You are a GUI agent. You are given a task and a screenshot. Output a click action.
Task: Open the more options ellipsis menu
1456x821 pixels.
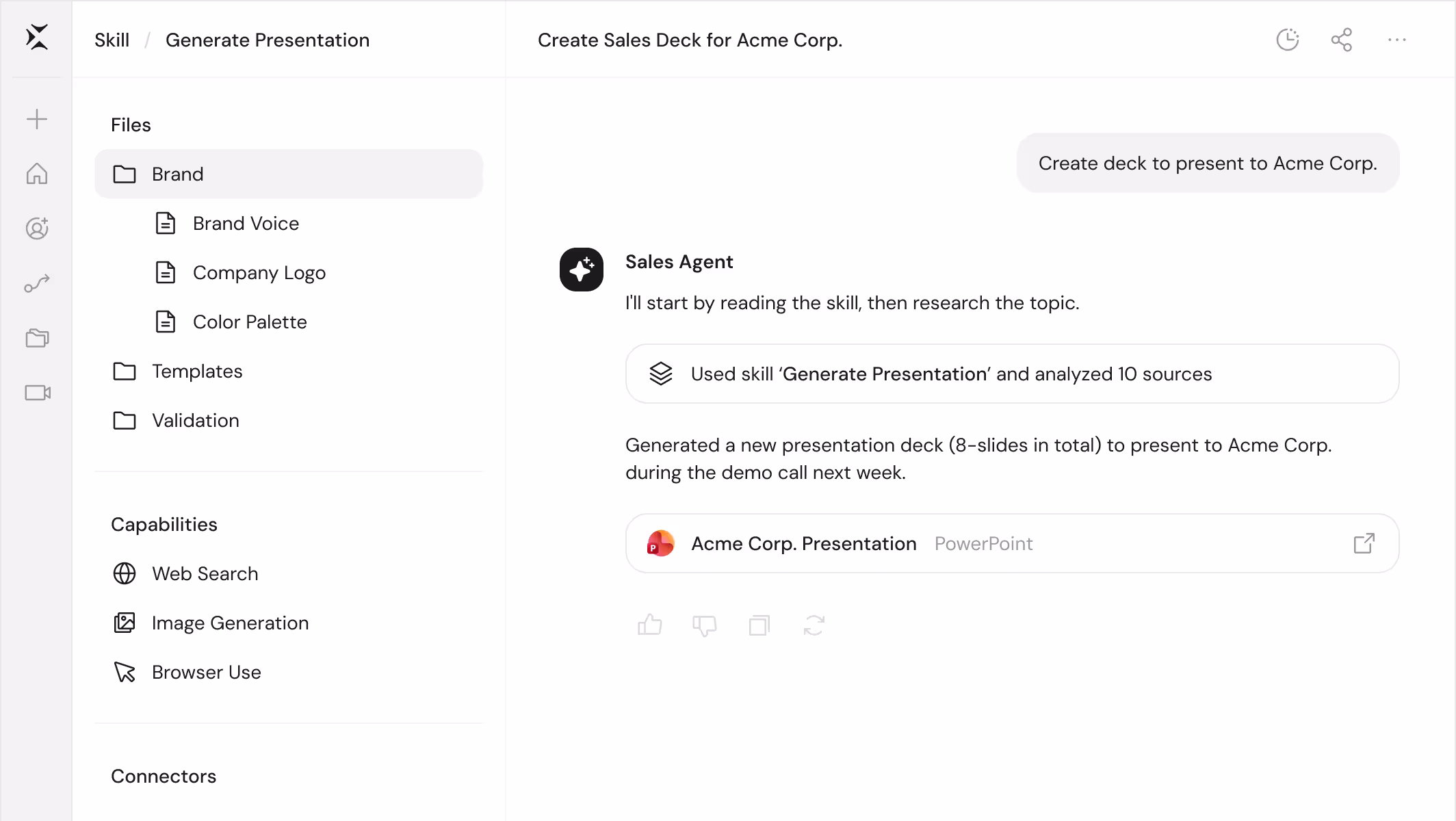(1397, 40)
